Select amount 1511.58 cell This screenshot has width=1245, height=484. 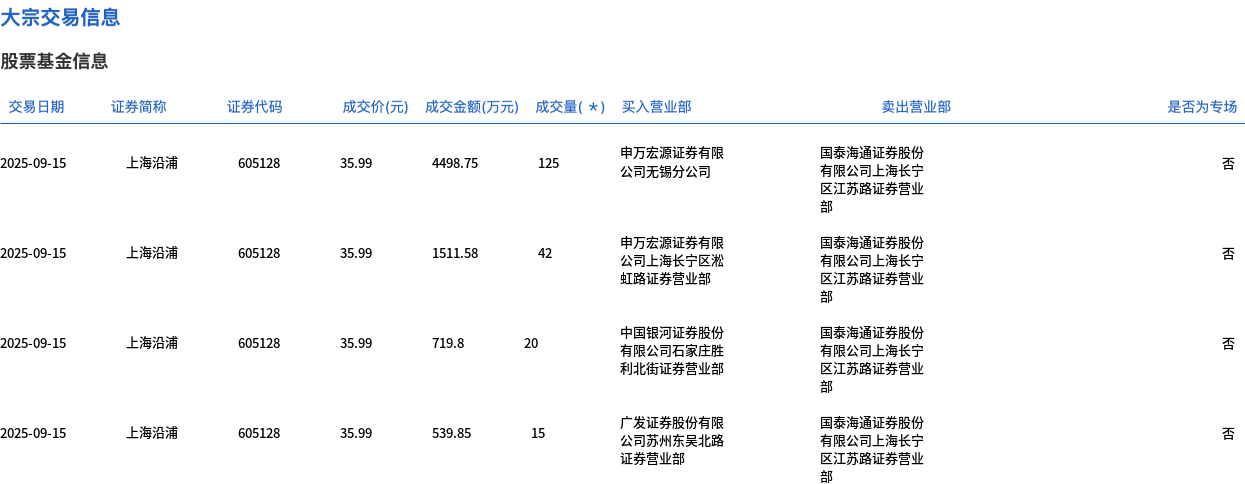click(x=455, y=253)
